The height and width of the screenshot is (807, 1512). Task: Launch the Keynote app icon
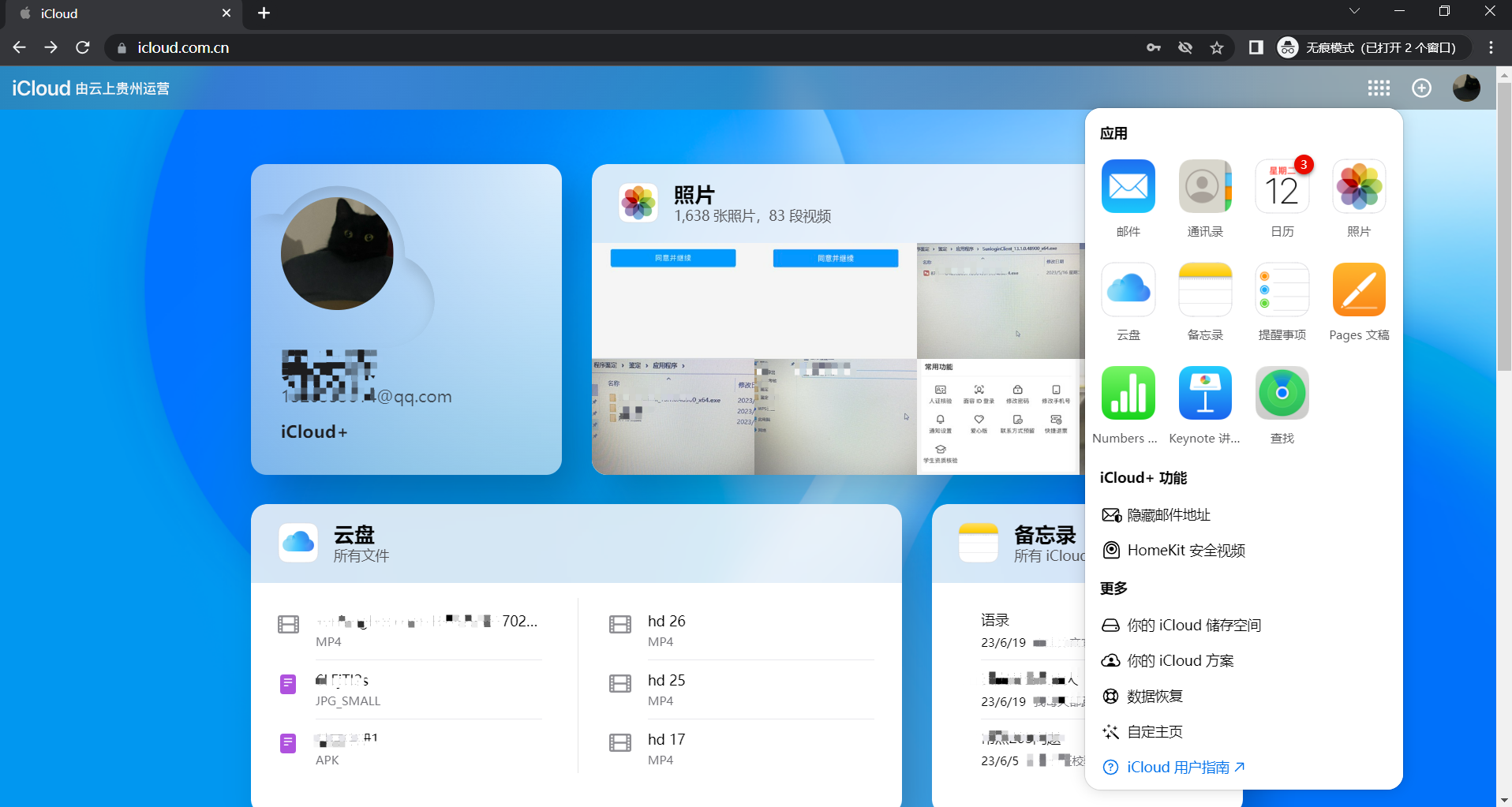point(1205,393)
